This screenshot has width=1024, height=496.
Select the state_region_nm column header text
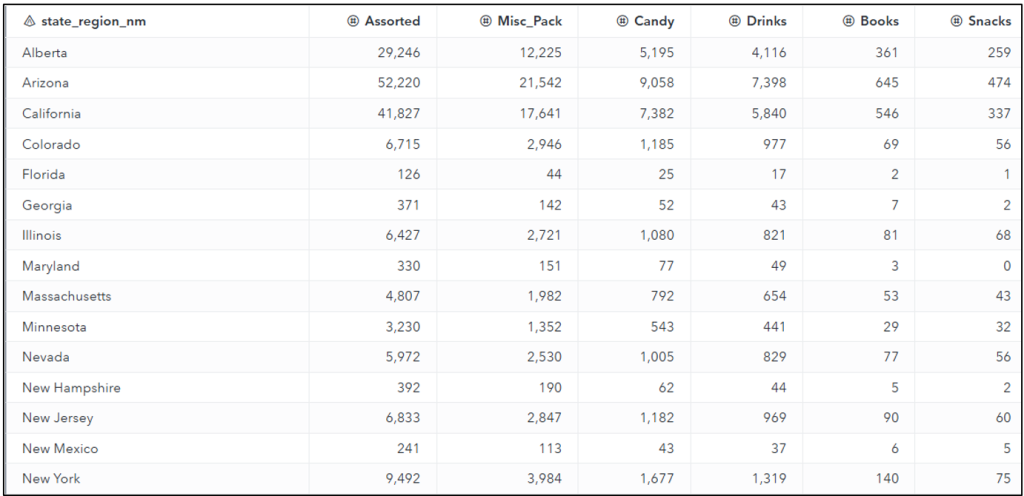coord(93,22)
